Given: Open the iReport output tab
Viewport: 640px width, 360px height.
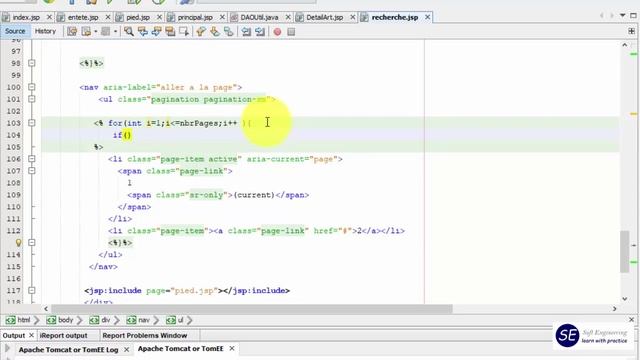Looking at the screenshot, I should click(x=64, y=336).
